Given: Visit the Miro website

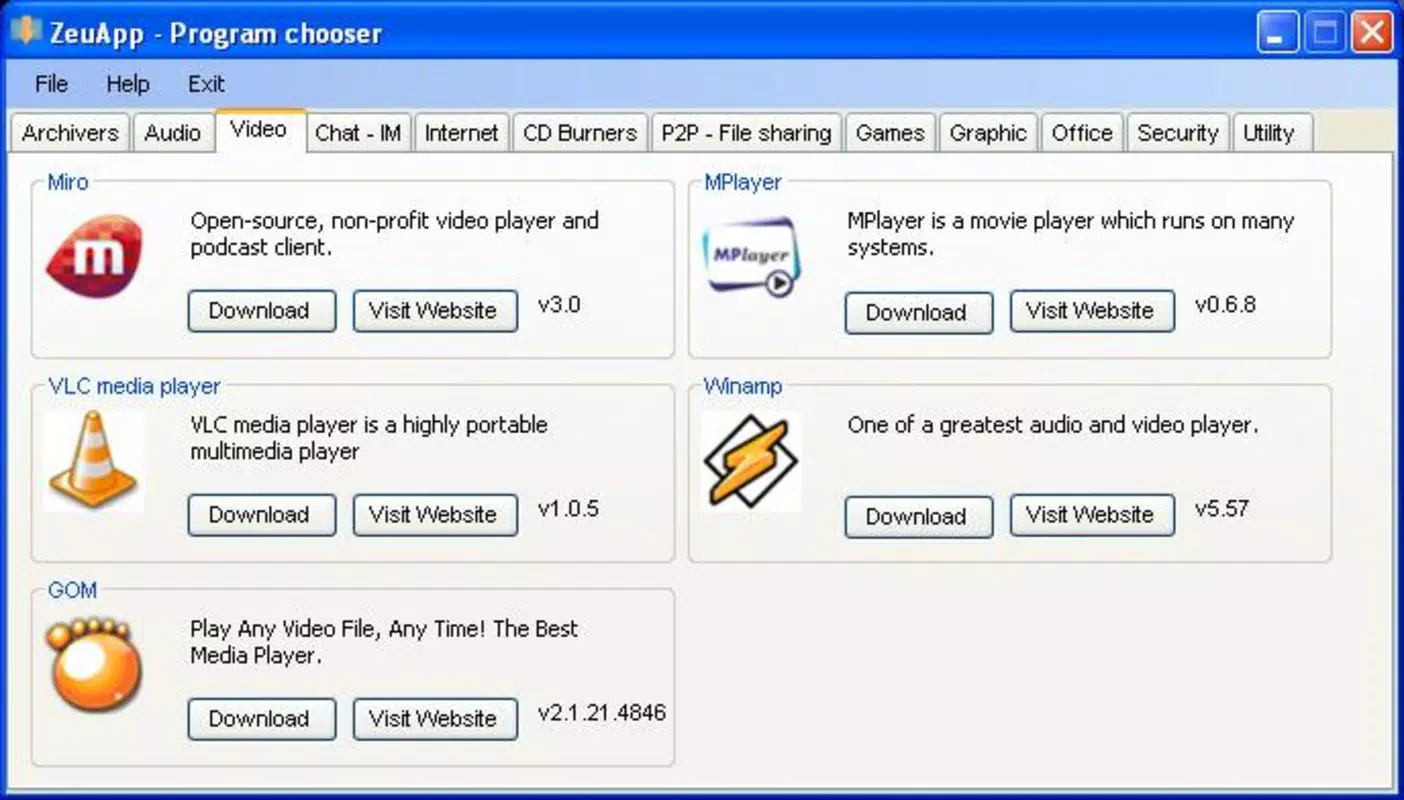Looking at the screenshot, I should 435,311.
